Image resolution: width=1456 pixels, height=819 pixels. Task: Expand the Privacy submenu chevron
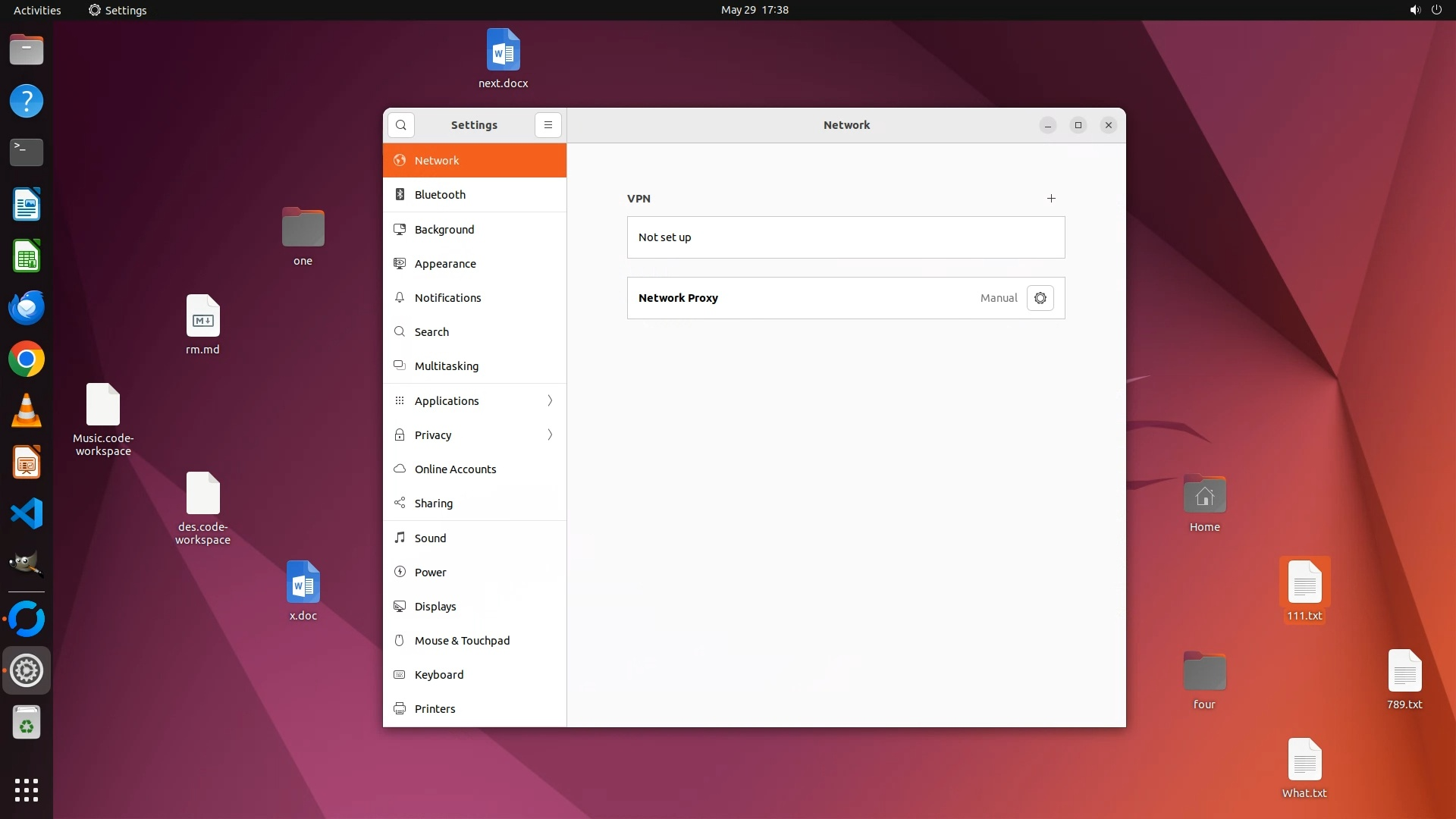[x=550, y=435]
